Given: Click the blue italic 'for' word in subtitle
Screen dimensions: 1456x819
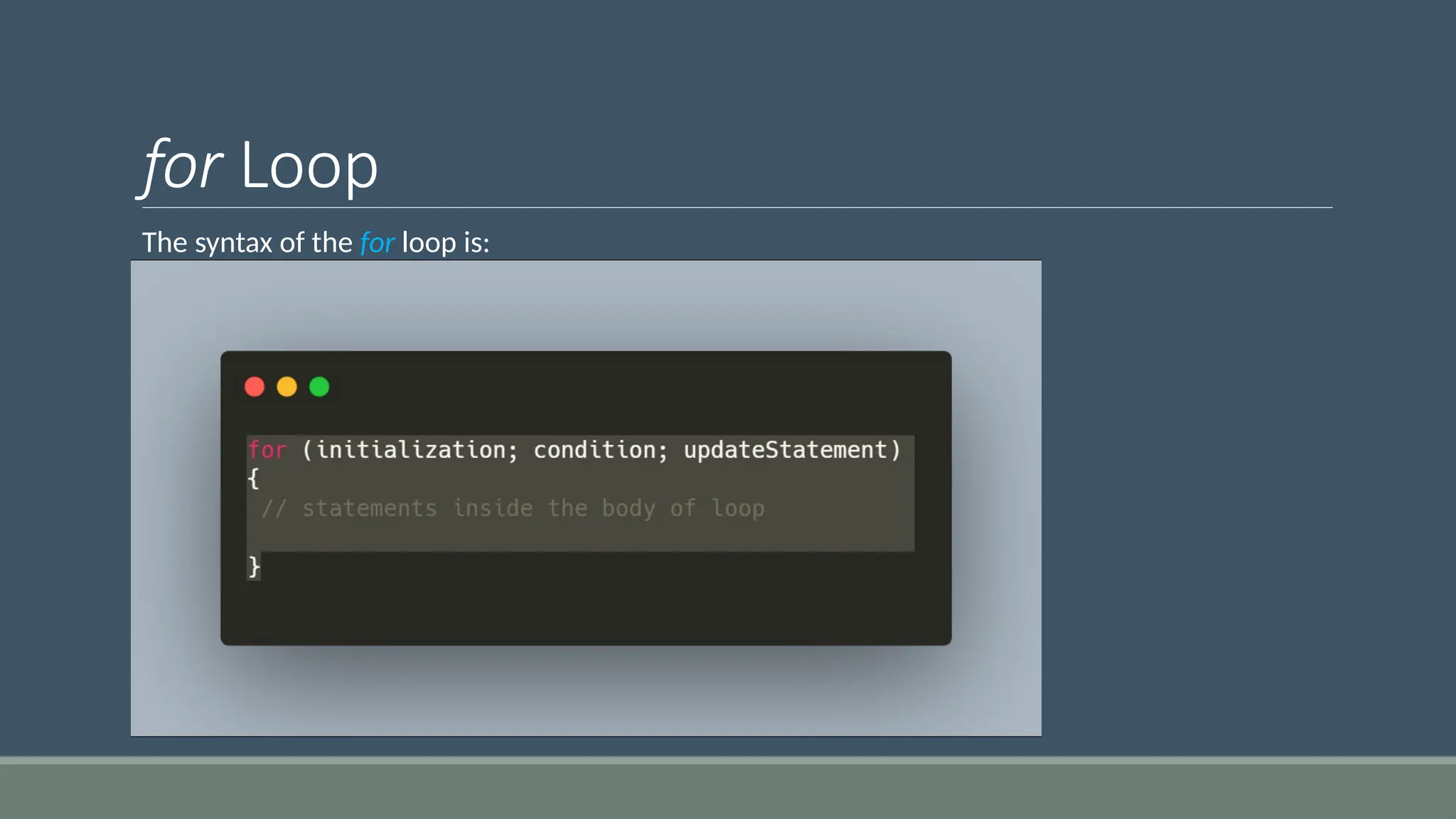Looking at the screenshot, I should point(377,243).
